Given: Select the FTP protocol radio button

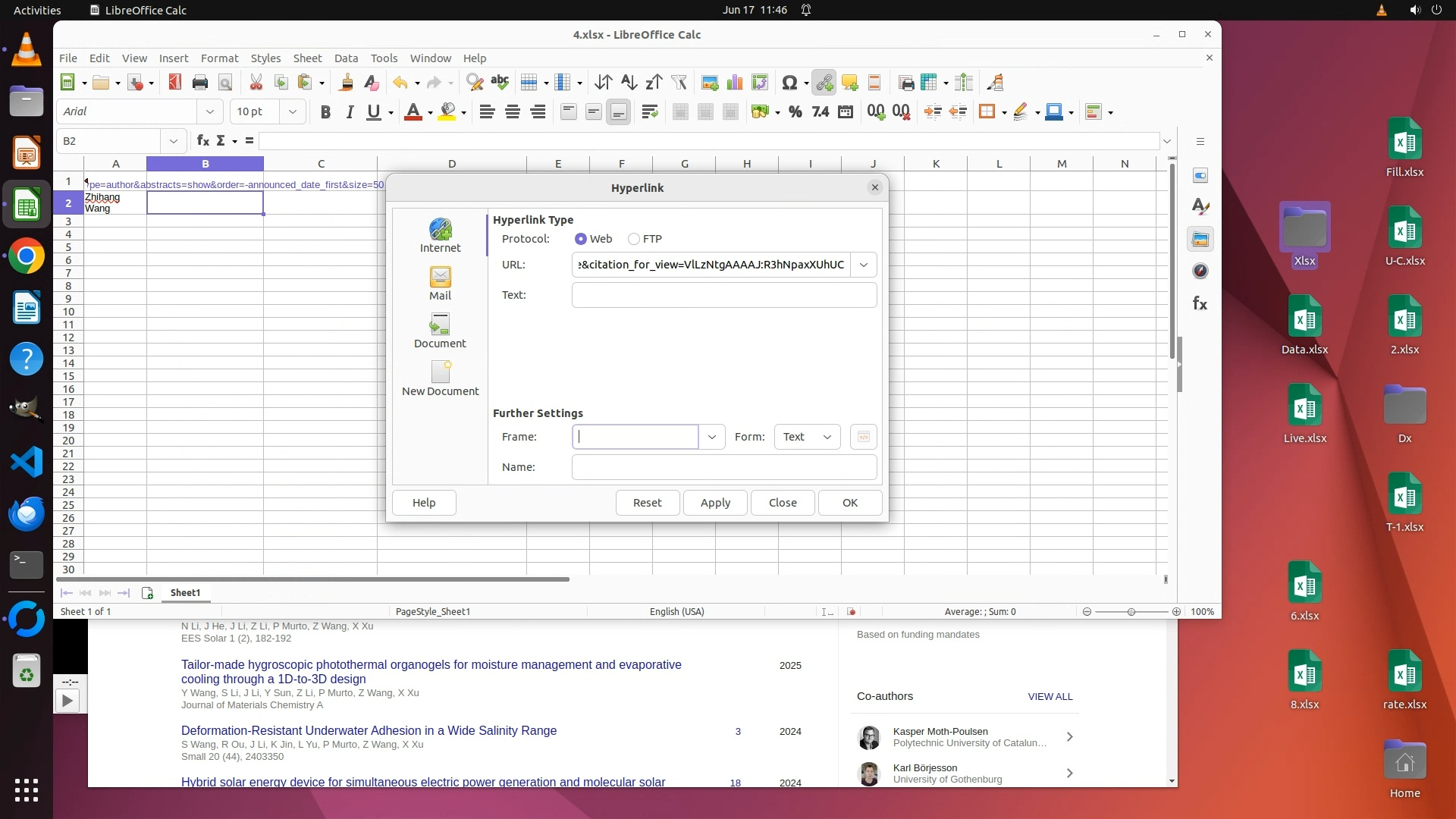Looking at the screenshot, I should (x=634, y=239).
